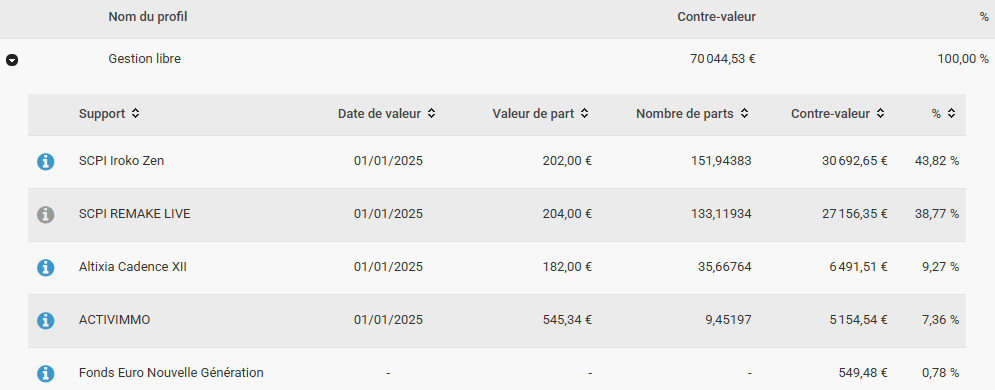The image size is (995, 390).
Task: Show info for Altixia Cadence XII
Action: click(x=45, y=268)
